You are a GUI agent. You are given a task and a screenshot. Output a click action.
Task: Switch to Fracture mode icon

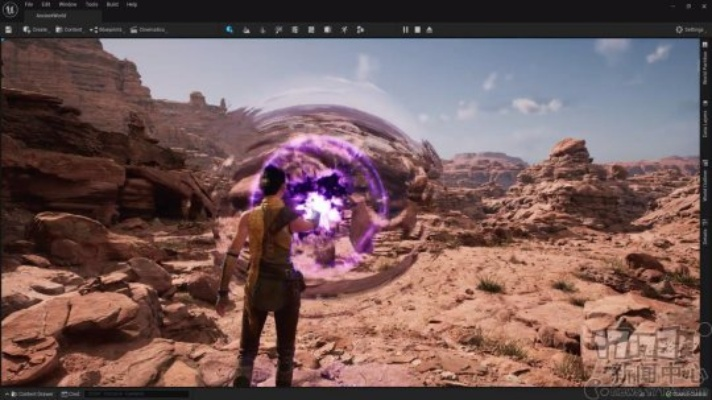pos(312,30)
